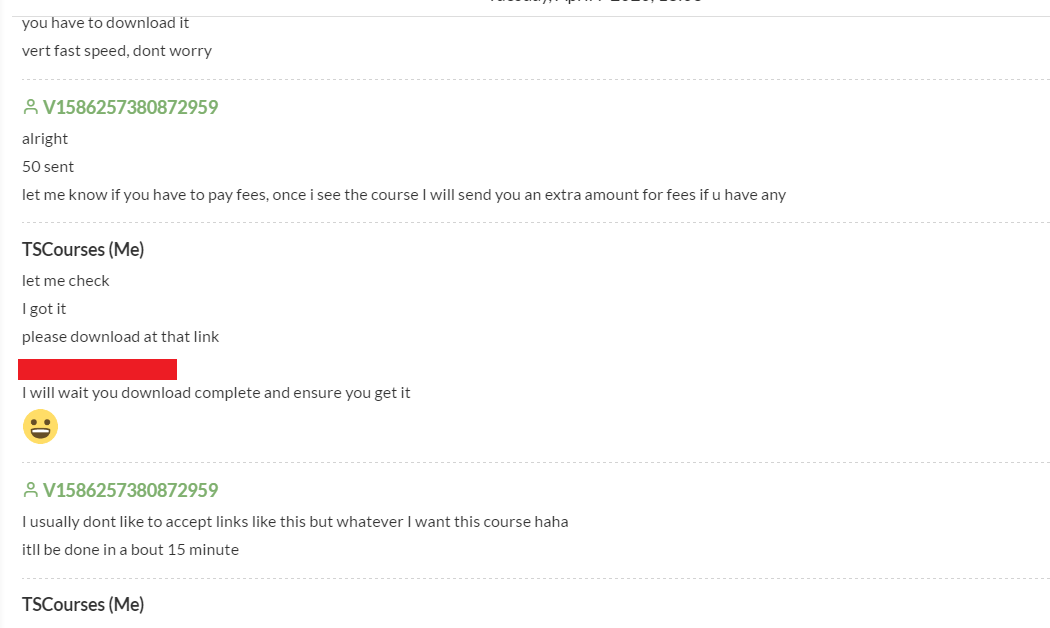The image size is (1050, 628).
Task: Open the V1586257380872959 username above "50 sent"
Action: tap(130, 107)
